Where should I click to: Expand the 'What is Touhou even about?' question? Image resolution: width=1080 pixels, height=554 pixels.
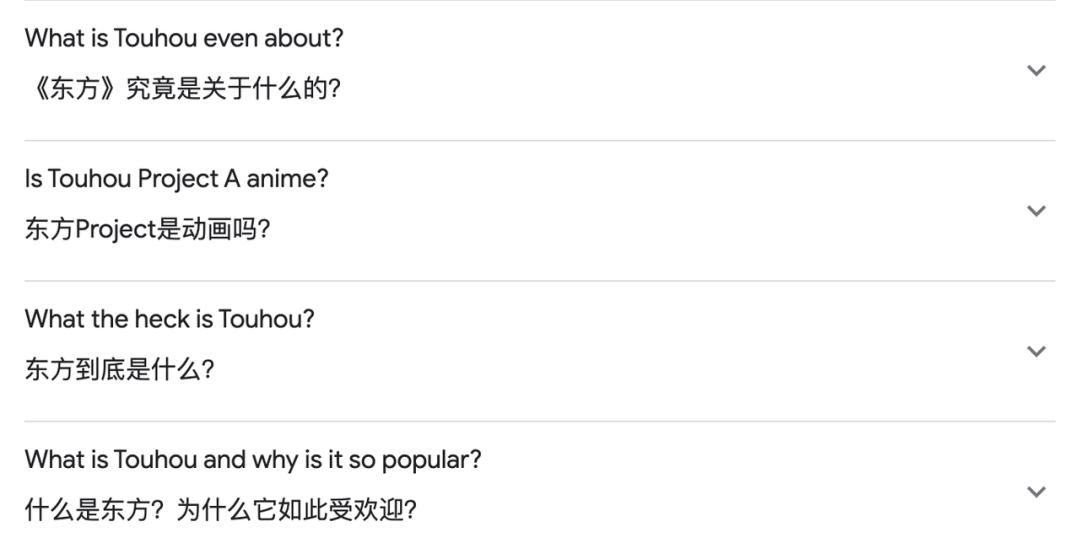1036,70
